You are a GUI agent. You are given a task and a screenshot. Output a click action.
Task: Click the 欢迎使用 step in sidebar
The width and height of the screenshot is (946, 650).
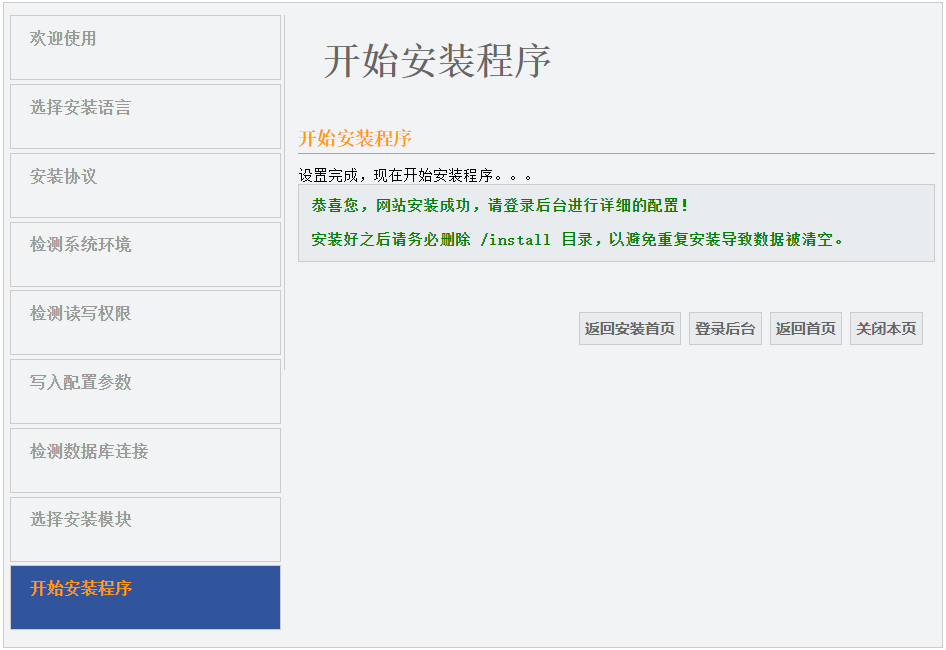click(145, 47)
